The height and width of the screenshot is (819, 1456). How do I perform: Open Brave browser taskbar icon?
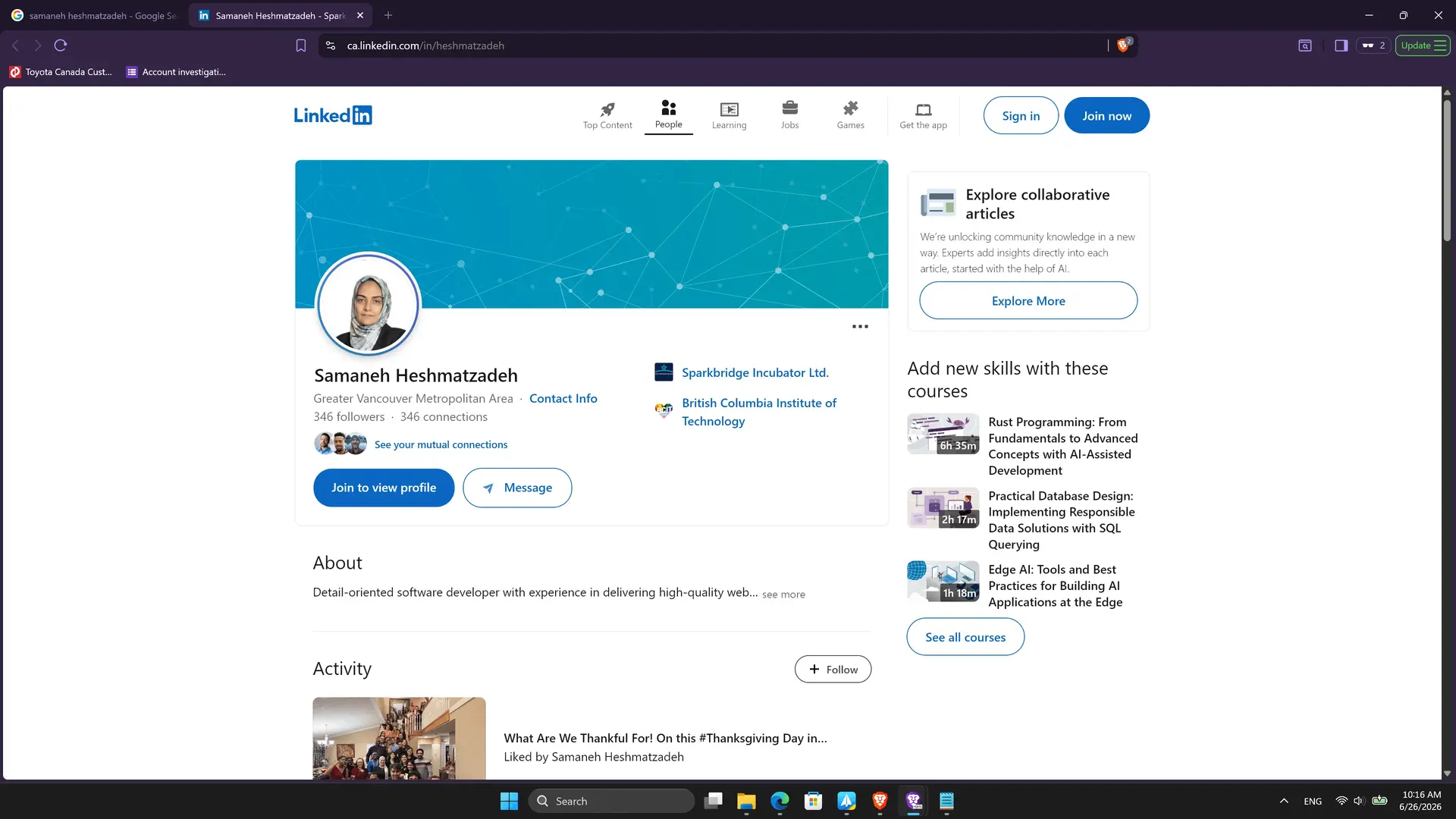[x=880, y=801]
